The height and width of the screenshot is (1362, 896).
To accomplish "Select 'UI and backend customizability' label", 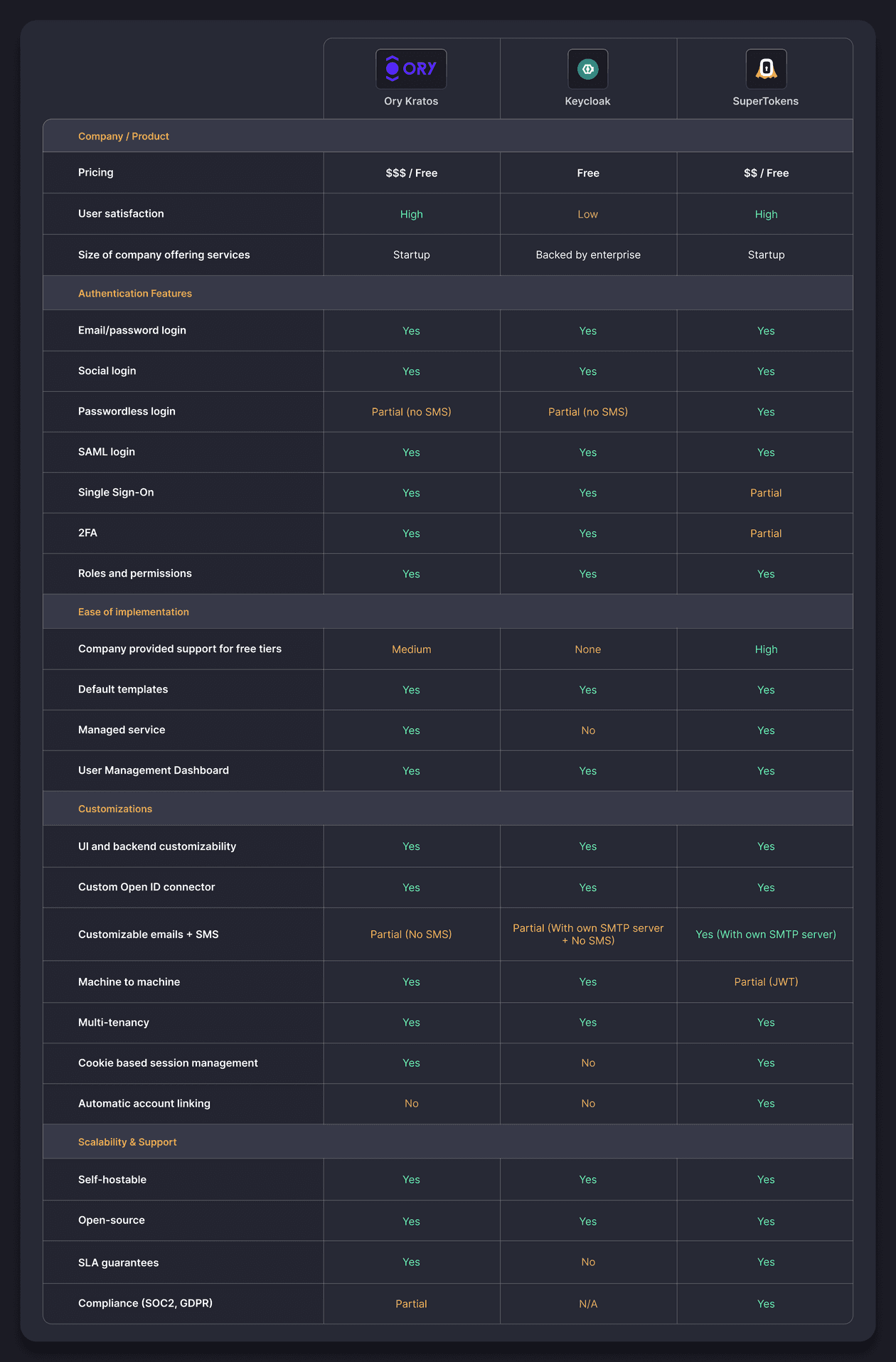I will pyautogui.click(x=157, y=846).
